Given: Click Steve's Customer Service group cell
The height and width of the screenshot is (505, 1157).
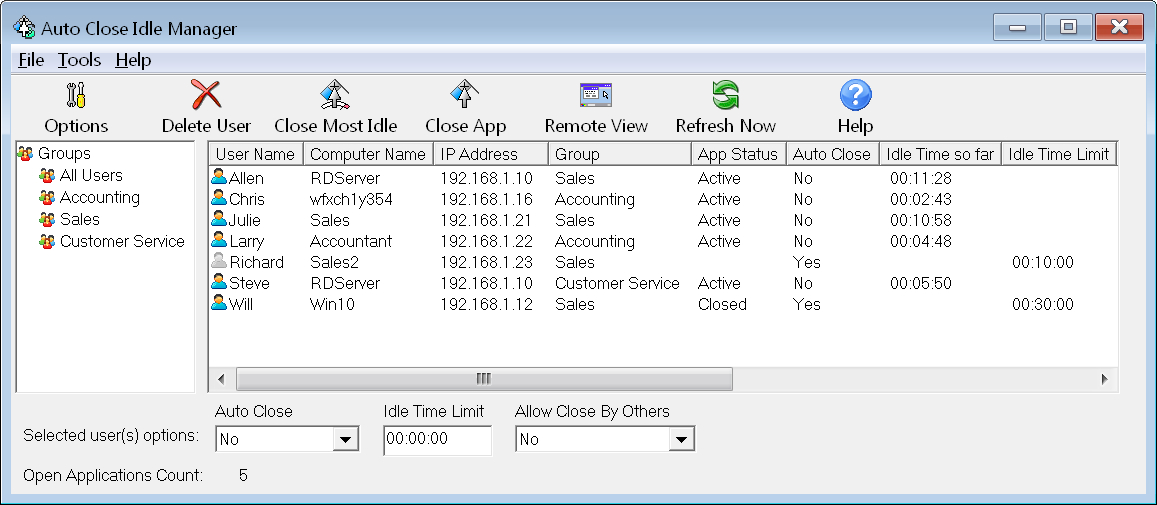Looking at the screenshot, I should (617, 284).
